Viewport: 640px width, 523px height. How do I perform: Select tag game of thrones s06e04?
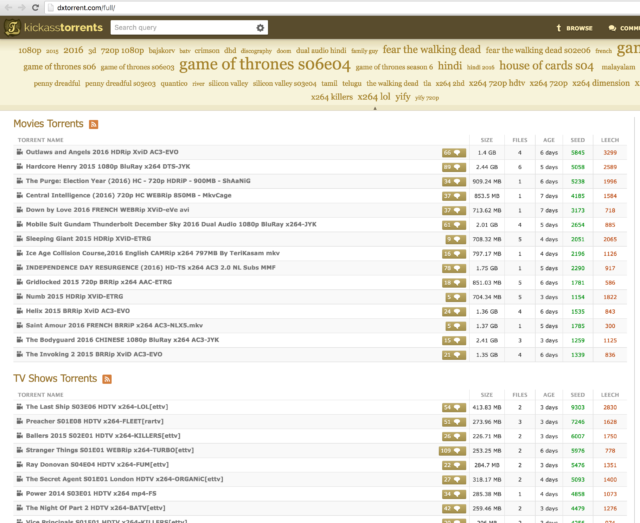click(264, 64)
